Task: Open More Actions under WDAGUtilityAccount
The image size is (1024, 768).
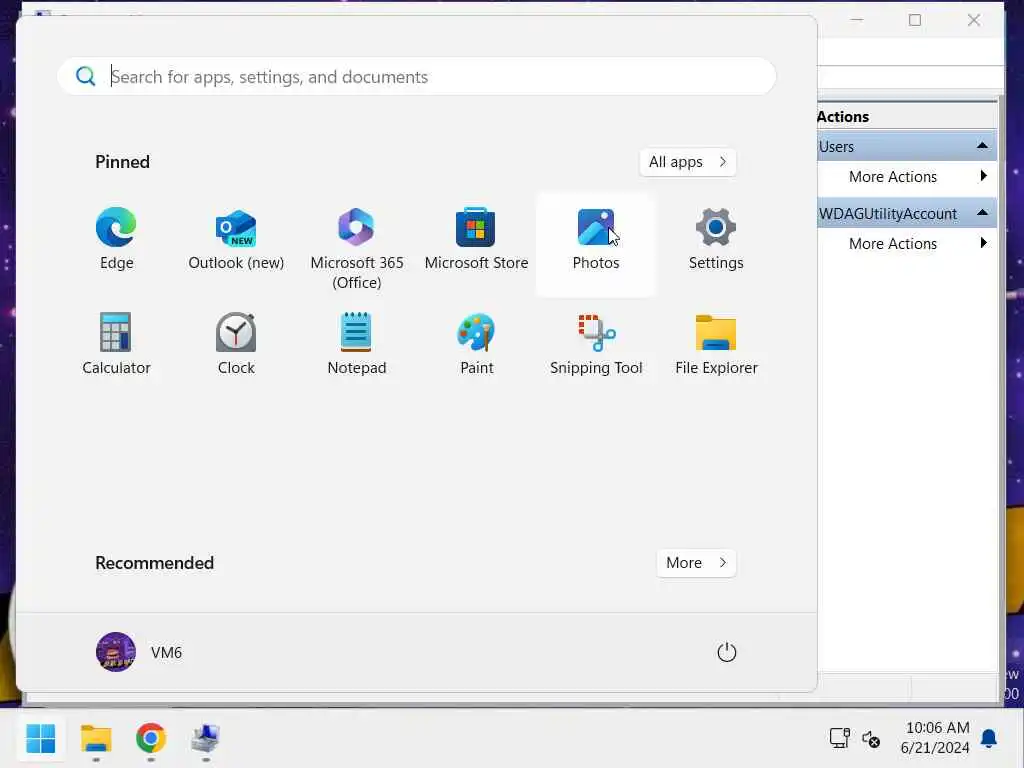Action: point(906,244)
